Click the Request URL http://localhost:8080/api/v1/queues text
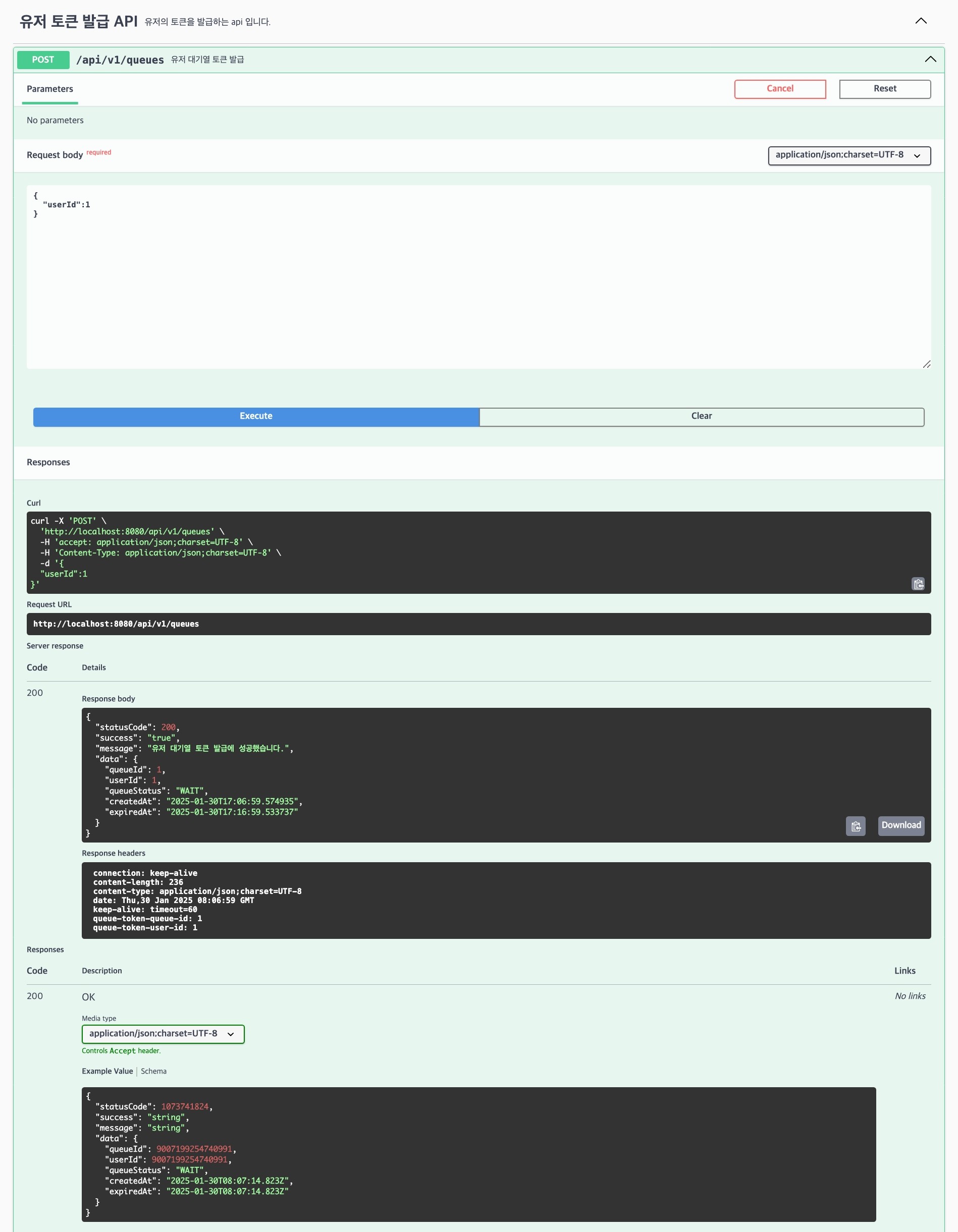958x1232 pixels. tap(116, 624)
